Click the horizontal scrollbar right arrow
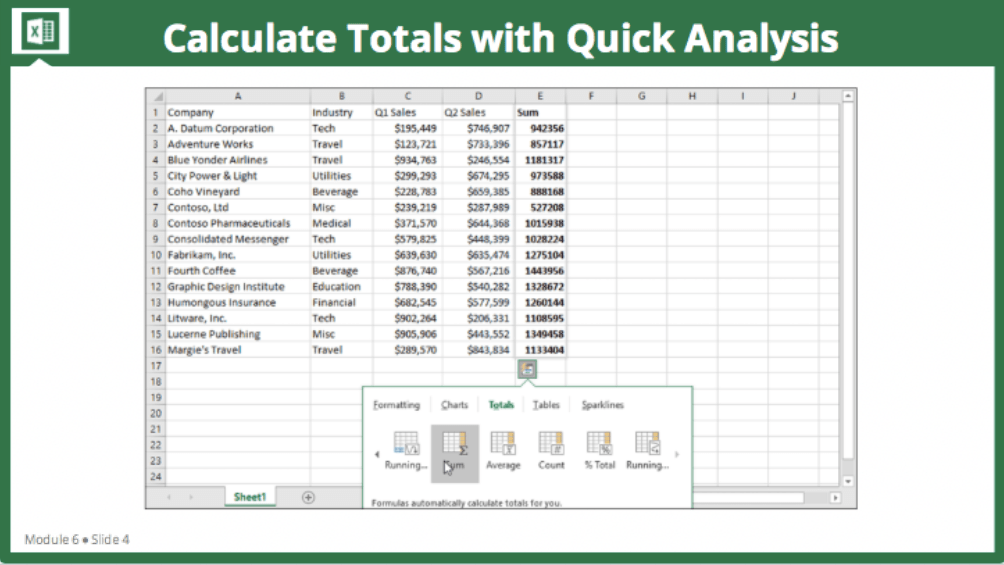 pyautogui.click(x=835, y=498)
